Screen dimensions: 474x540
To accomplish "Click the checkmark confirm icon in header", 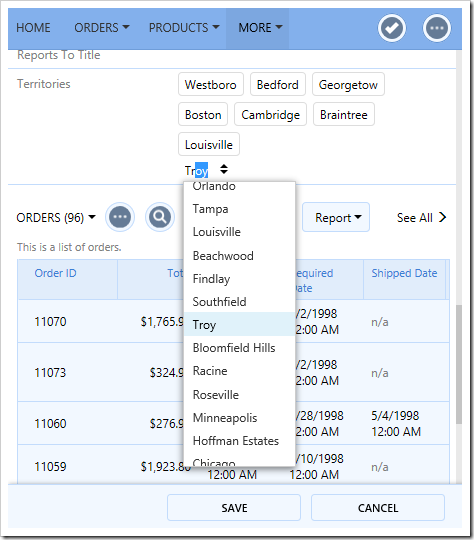I will [392, 28].
